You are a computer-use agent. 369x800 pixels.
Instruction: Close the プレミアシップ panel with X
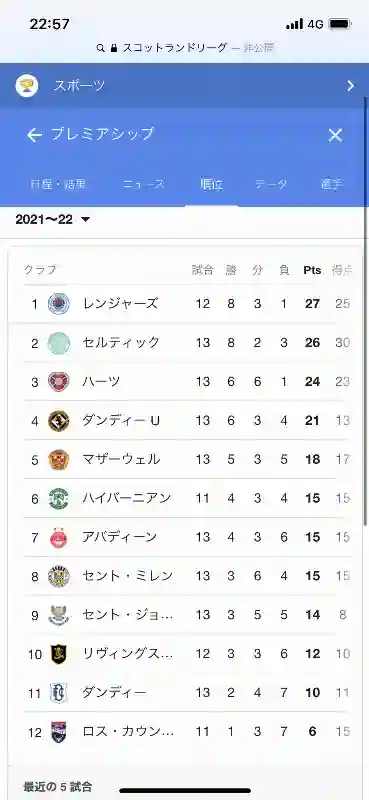(x=335, y=135)
